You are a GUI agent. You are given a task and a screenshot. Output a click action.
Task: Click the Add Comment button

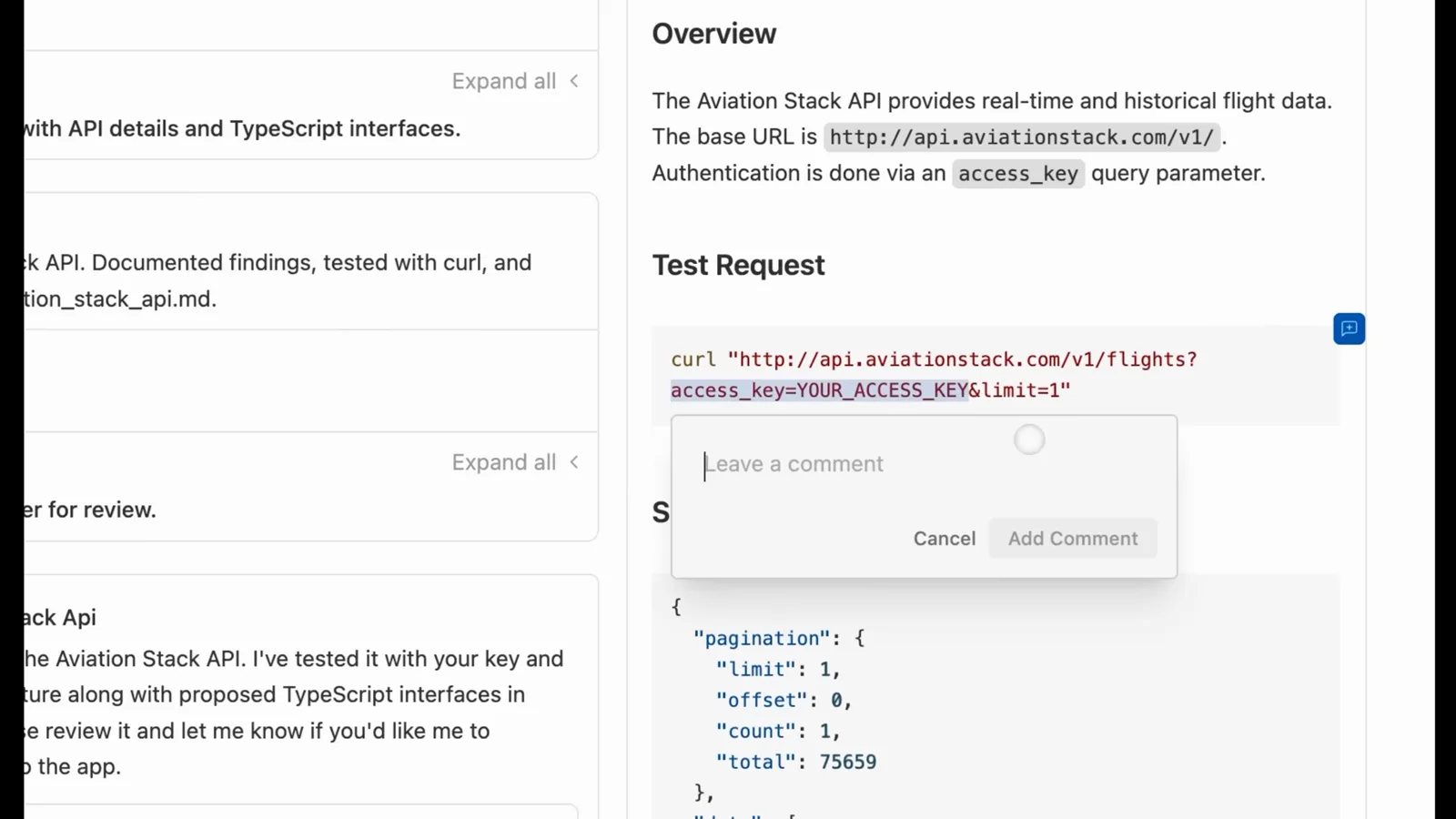(1073, 539)
